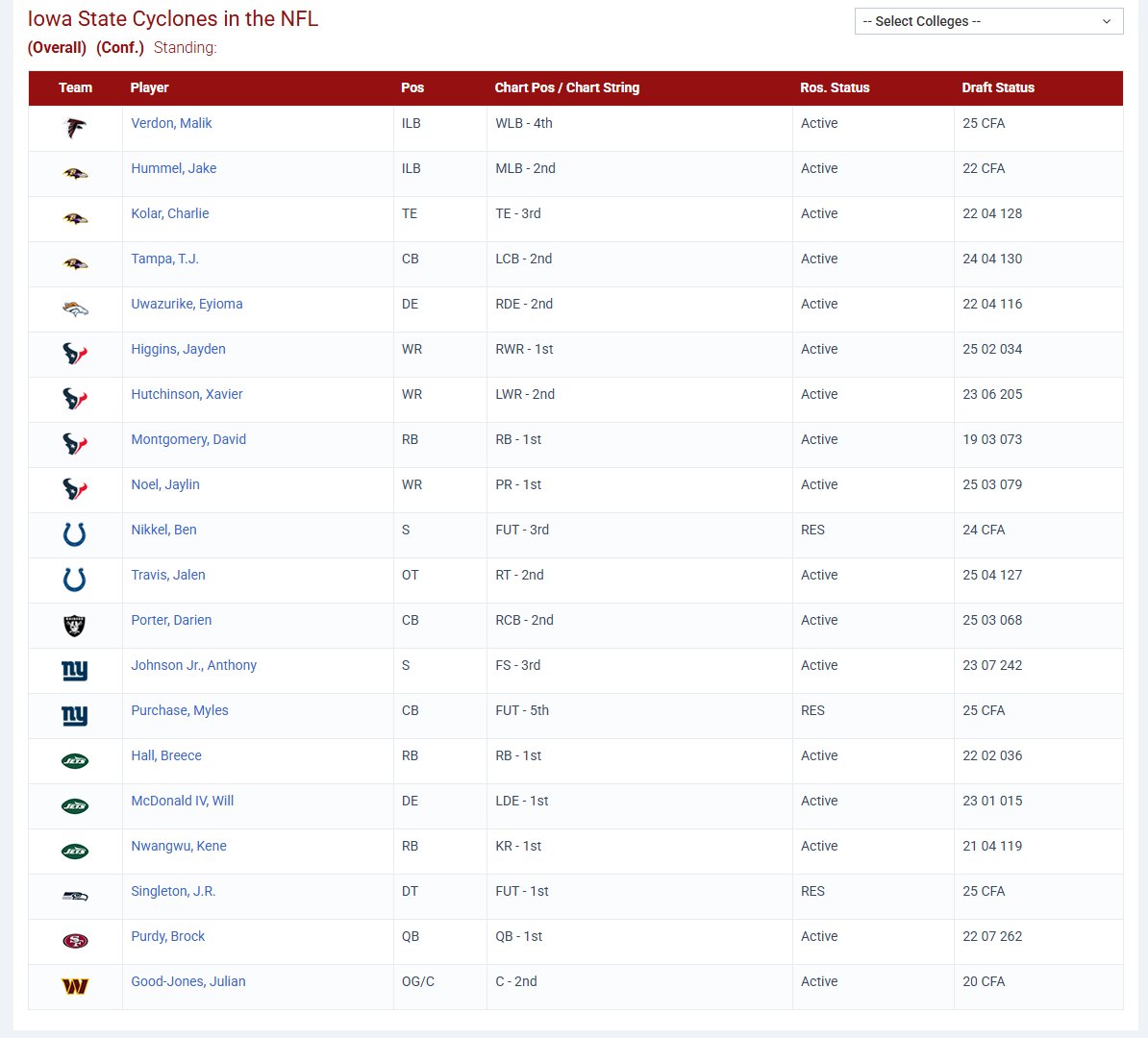Open player link Hutchinson, Xavier
Image resolution: width=1148 pixels, height=1038 pixels.
187,395
